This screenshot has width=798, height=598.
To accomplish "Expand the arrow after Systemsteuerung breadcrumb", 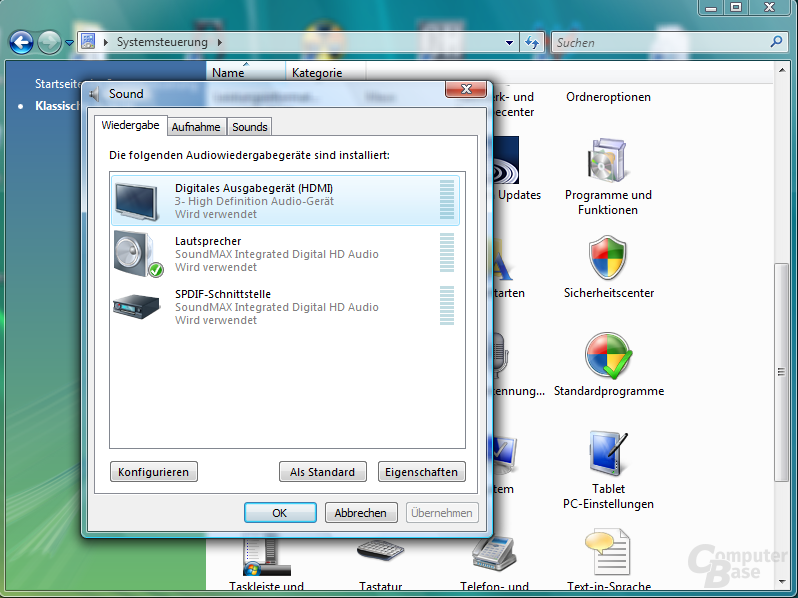I will (220, 42).
